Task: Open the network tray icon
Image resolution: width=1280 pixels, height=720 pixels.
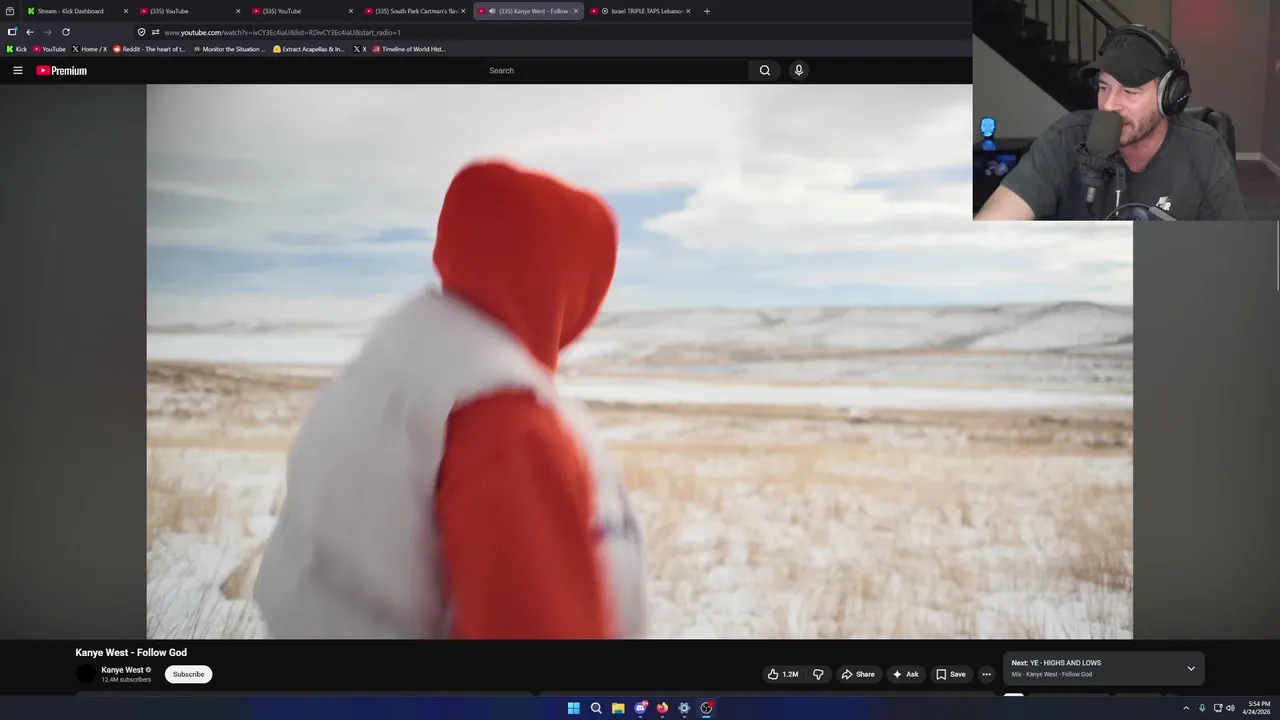Action: [x=1218, y=708]
